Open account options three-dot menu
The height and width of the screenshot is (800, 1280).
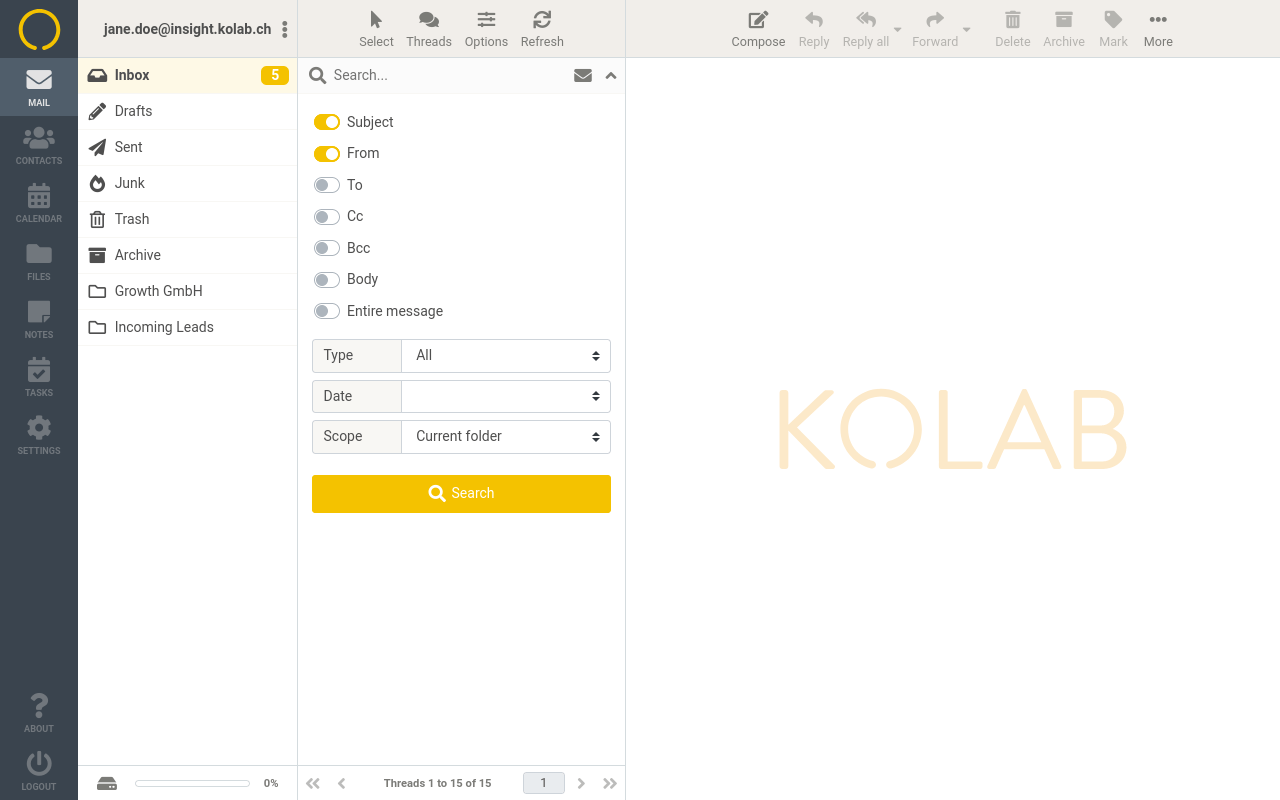pyautogui.click(x=285, y=29)
